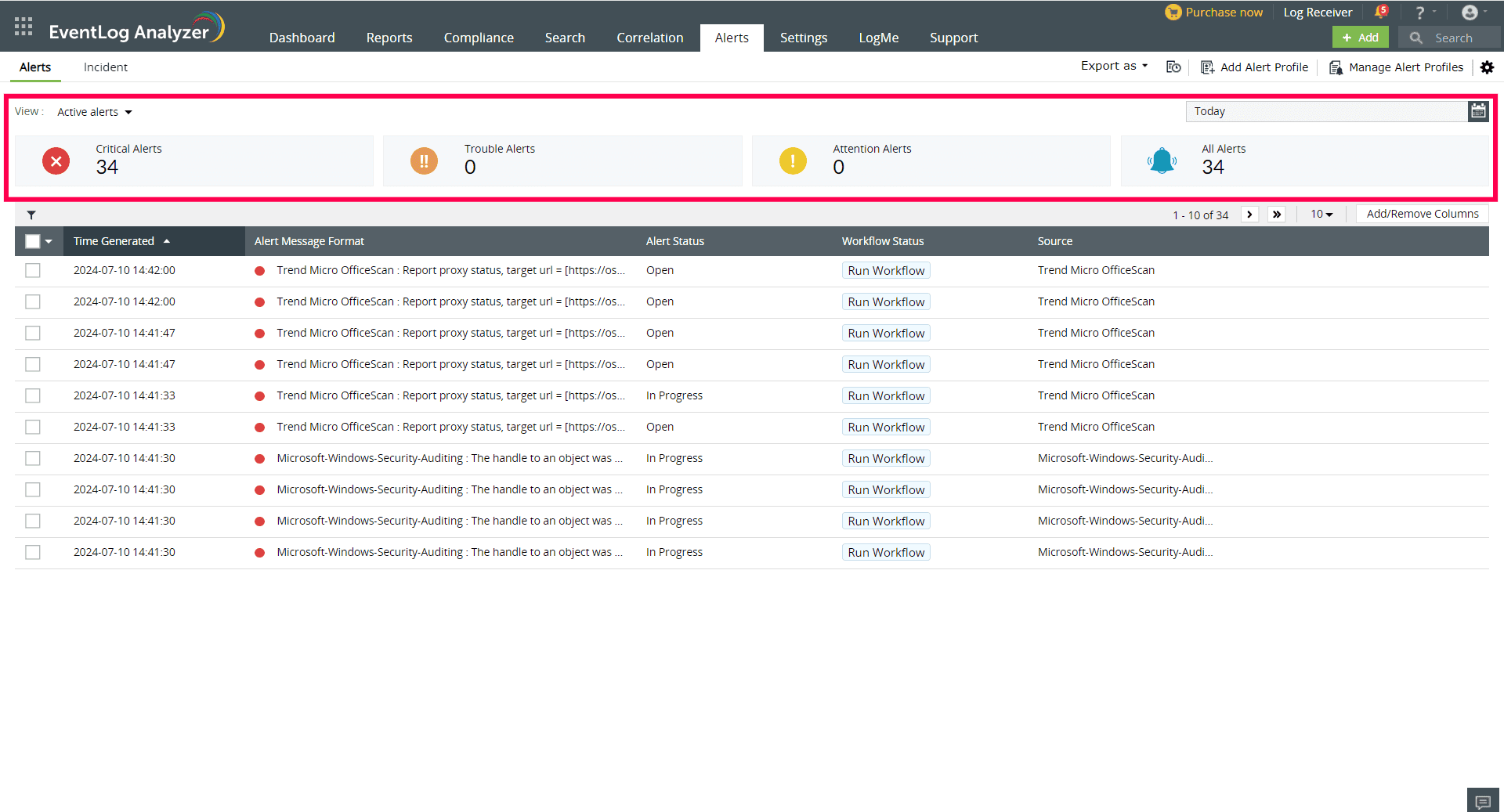Run Workflow on the first alert row

[885, 270]
